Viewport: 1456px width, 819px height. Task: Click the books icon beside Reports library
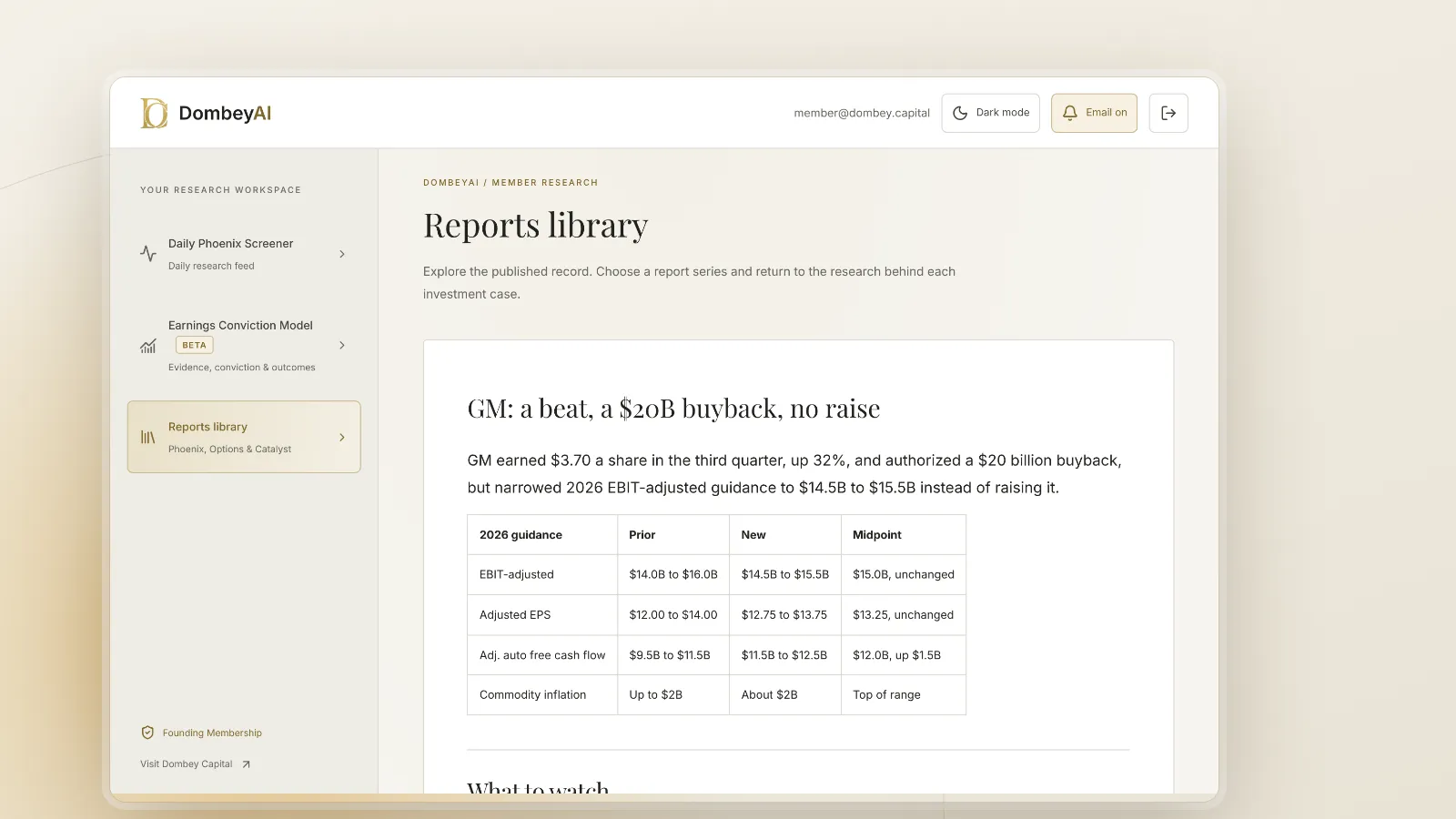(148, 438)
